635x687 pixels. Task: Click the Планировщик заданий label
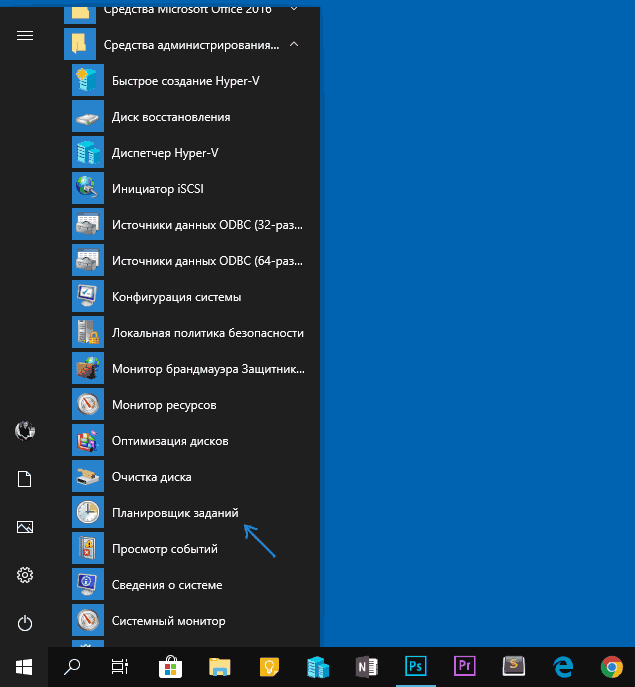[175, 513]
